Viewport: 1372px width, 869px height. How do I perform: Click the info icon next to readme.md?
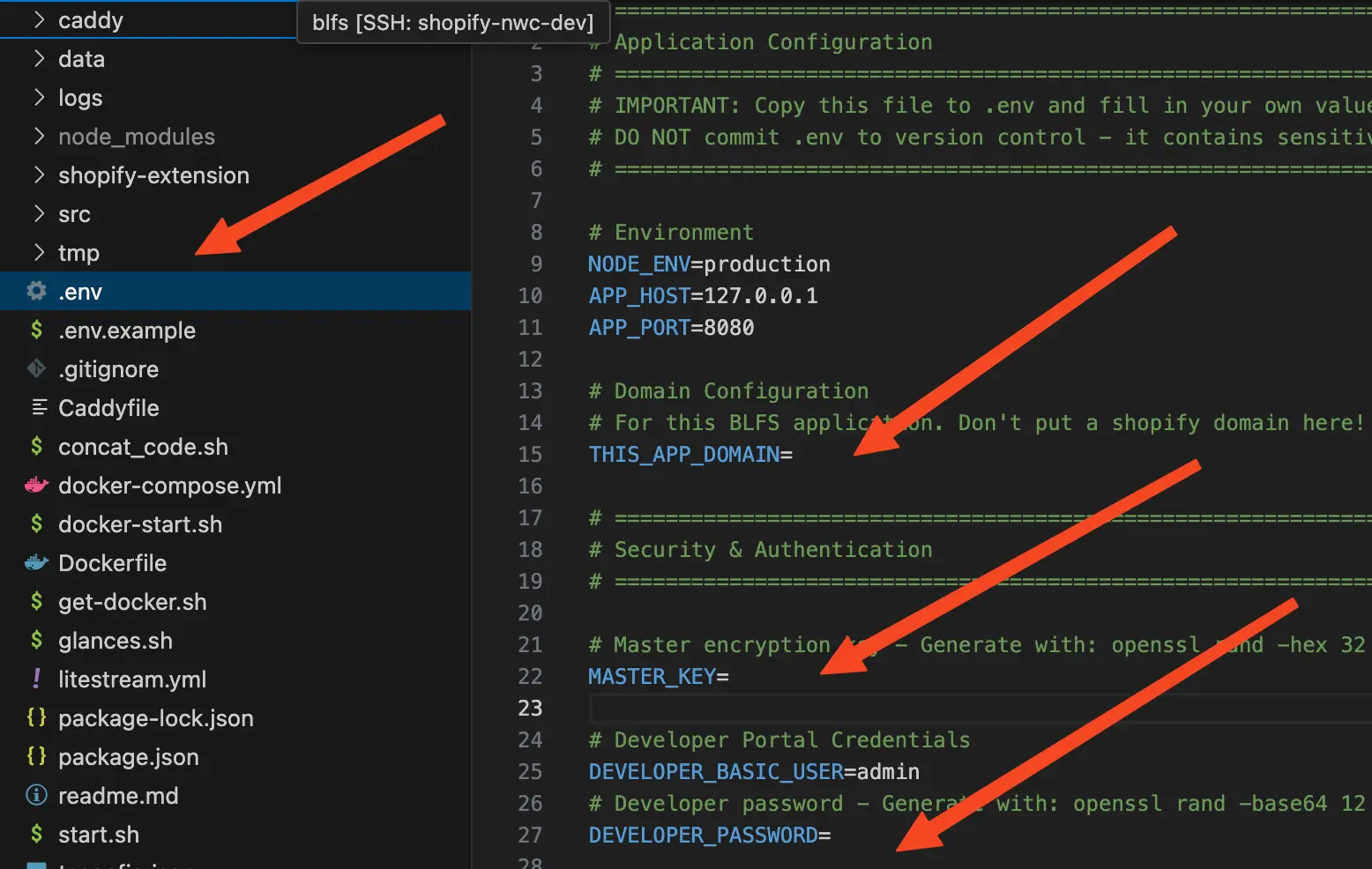(35, 795)
